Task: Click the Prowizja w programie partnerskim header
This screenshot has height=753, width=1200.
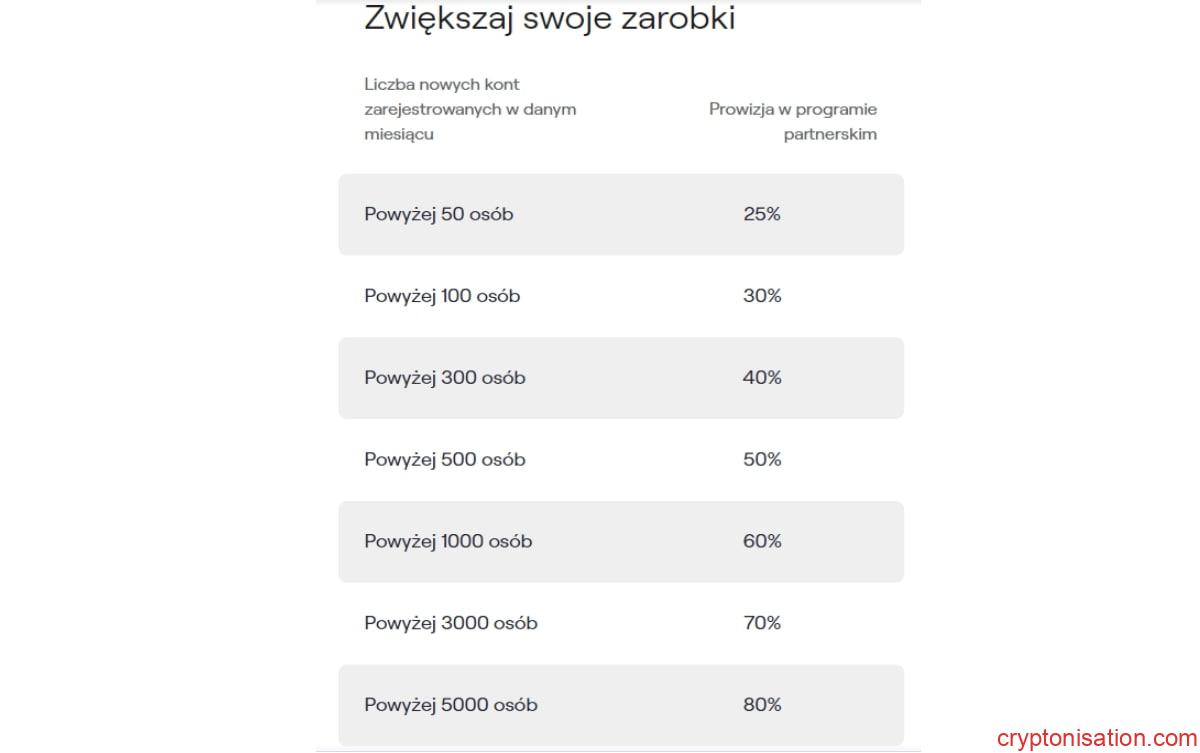Action: 793,121
